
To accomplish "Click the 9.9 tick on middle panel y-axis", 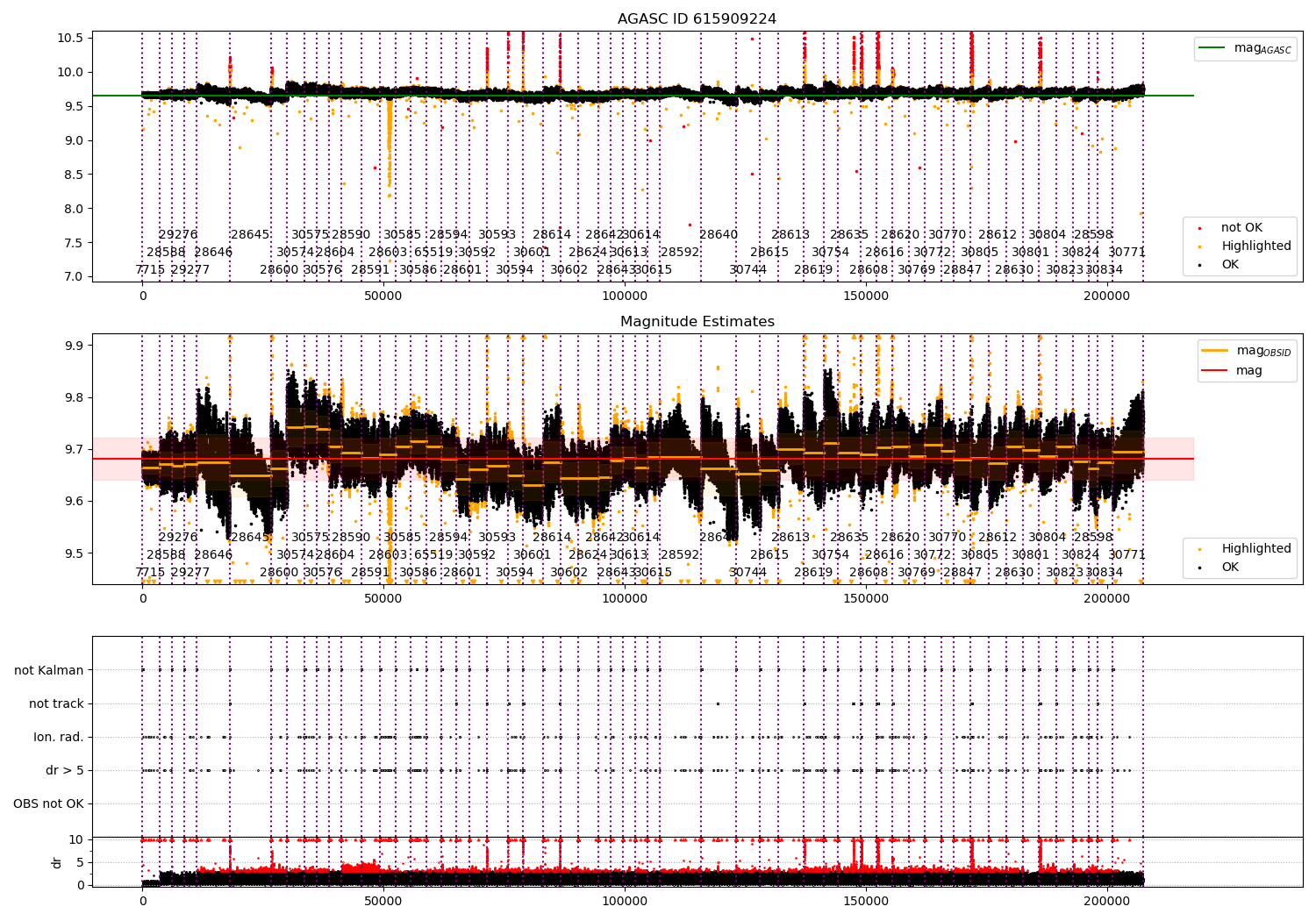I will tap(73, 346).
